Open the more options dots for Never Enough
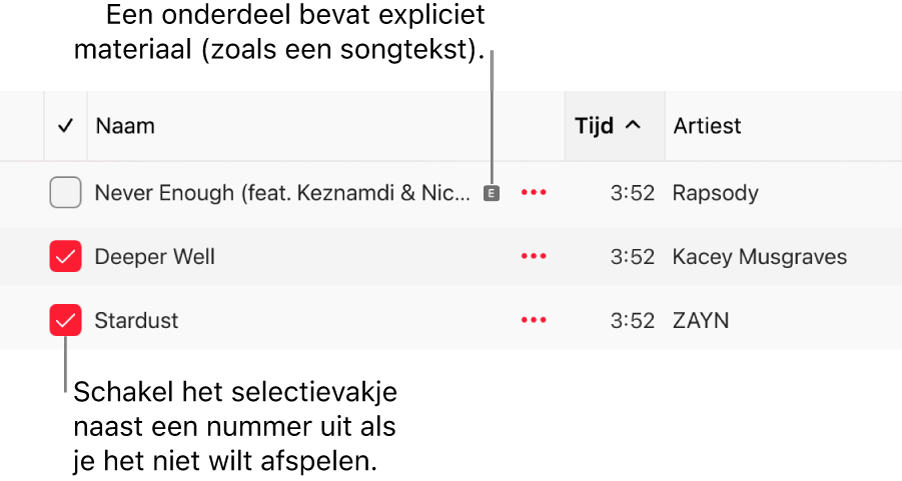This screenshot has width=902, height=481. 533,193
